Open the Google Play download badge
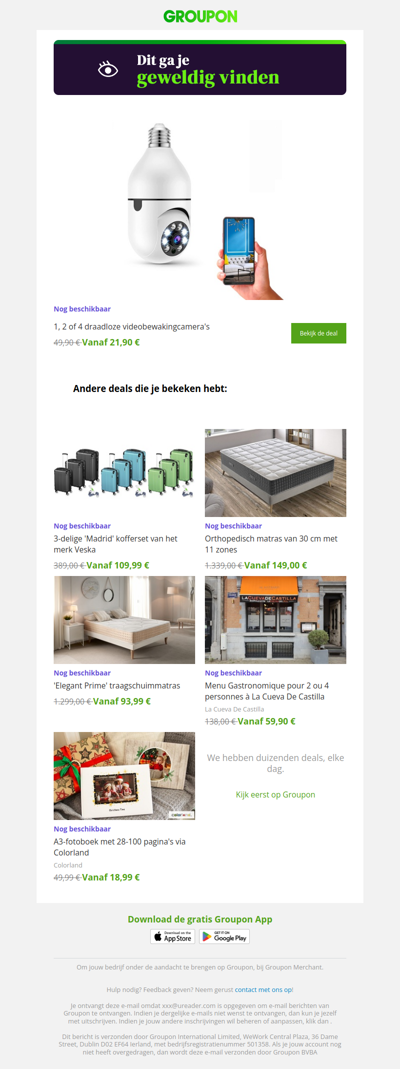The height and width of the screenshot is (1069, 400). 224,936
